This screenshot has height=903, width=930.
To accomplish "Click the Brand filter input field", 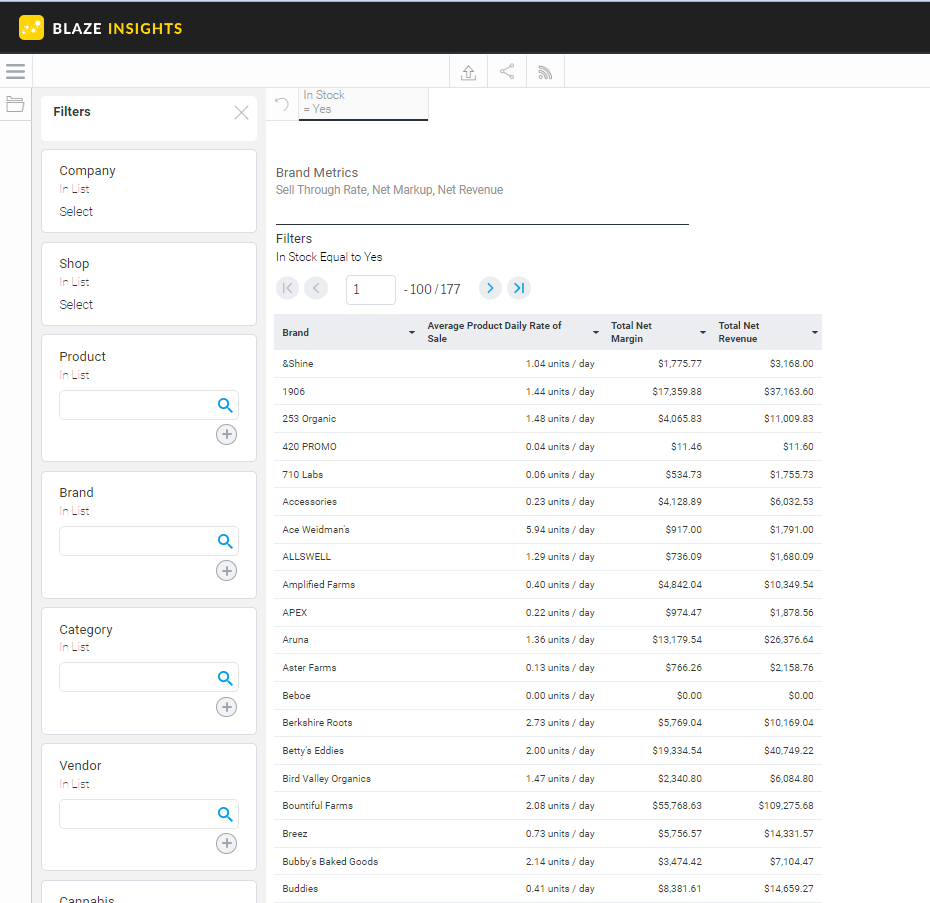I will tap(149, 541).
